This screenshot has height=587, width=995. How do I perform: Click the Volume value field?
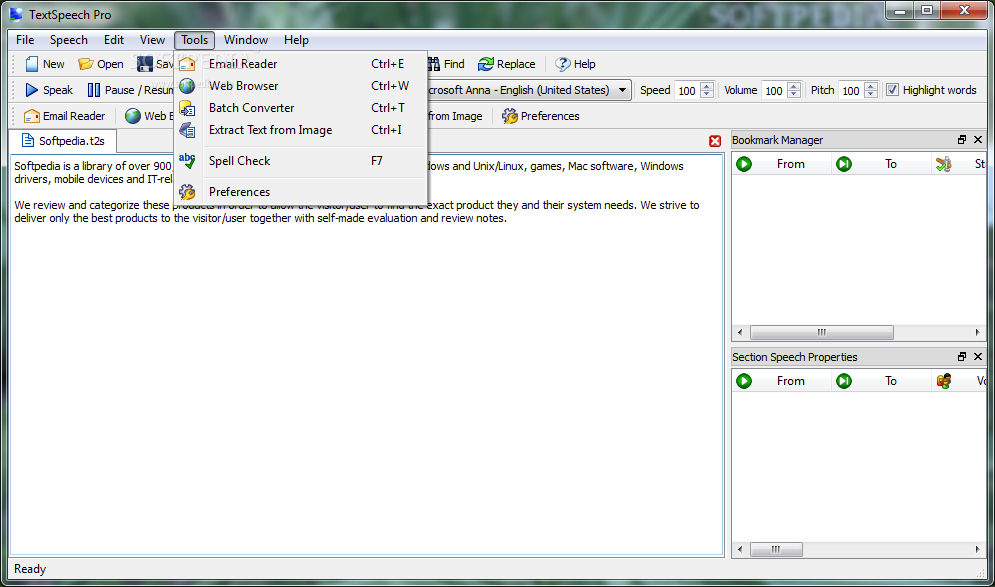point(774,90)
